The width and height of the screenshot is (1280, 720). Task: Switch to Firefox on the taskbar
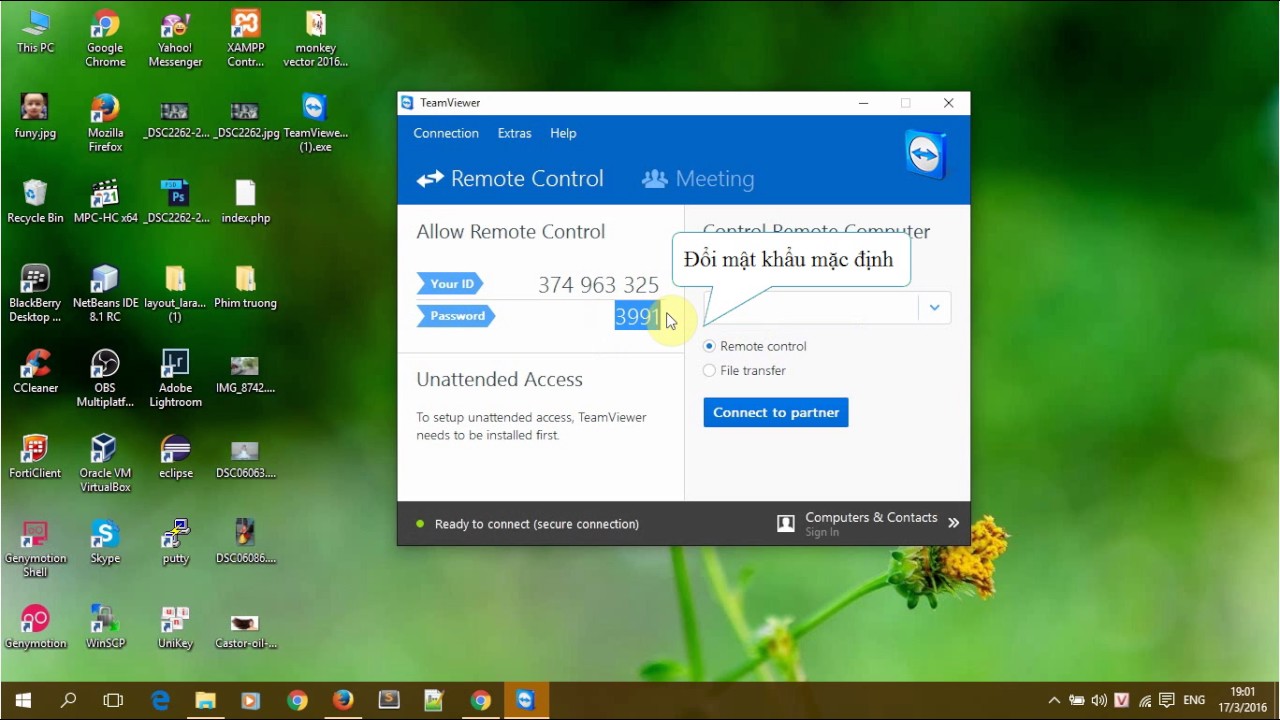click(343, 700)
